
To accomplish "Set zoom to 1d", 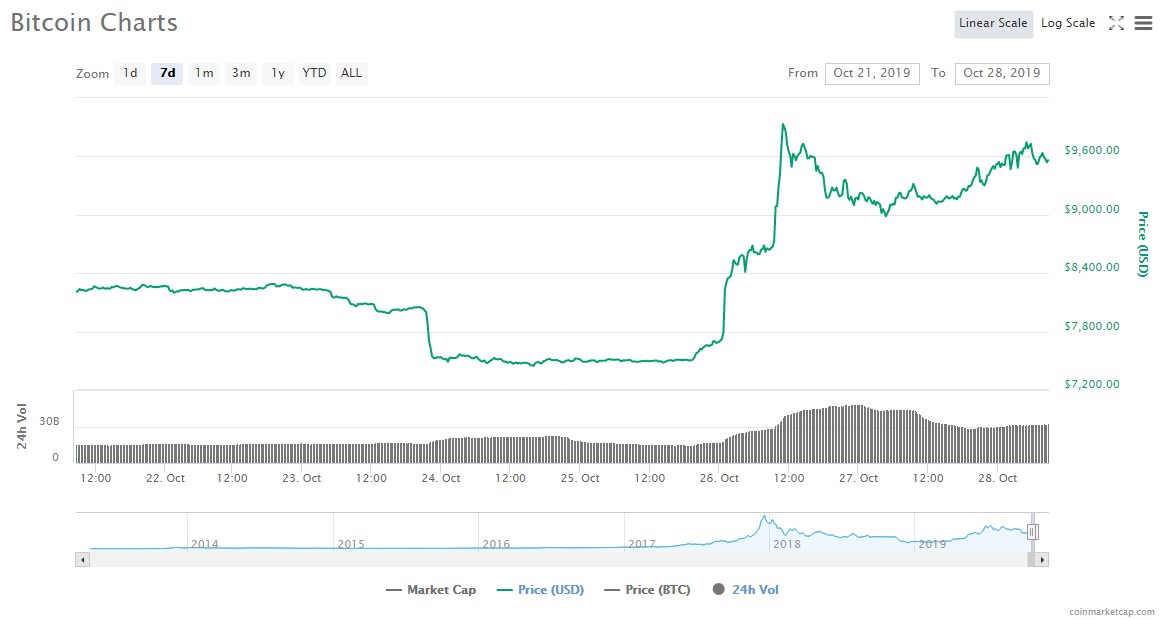I will (130, 73).
